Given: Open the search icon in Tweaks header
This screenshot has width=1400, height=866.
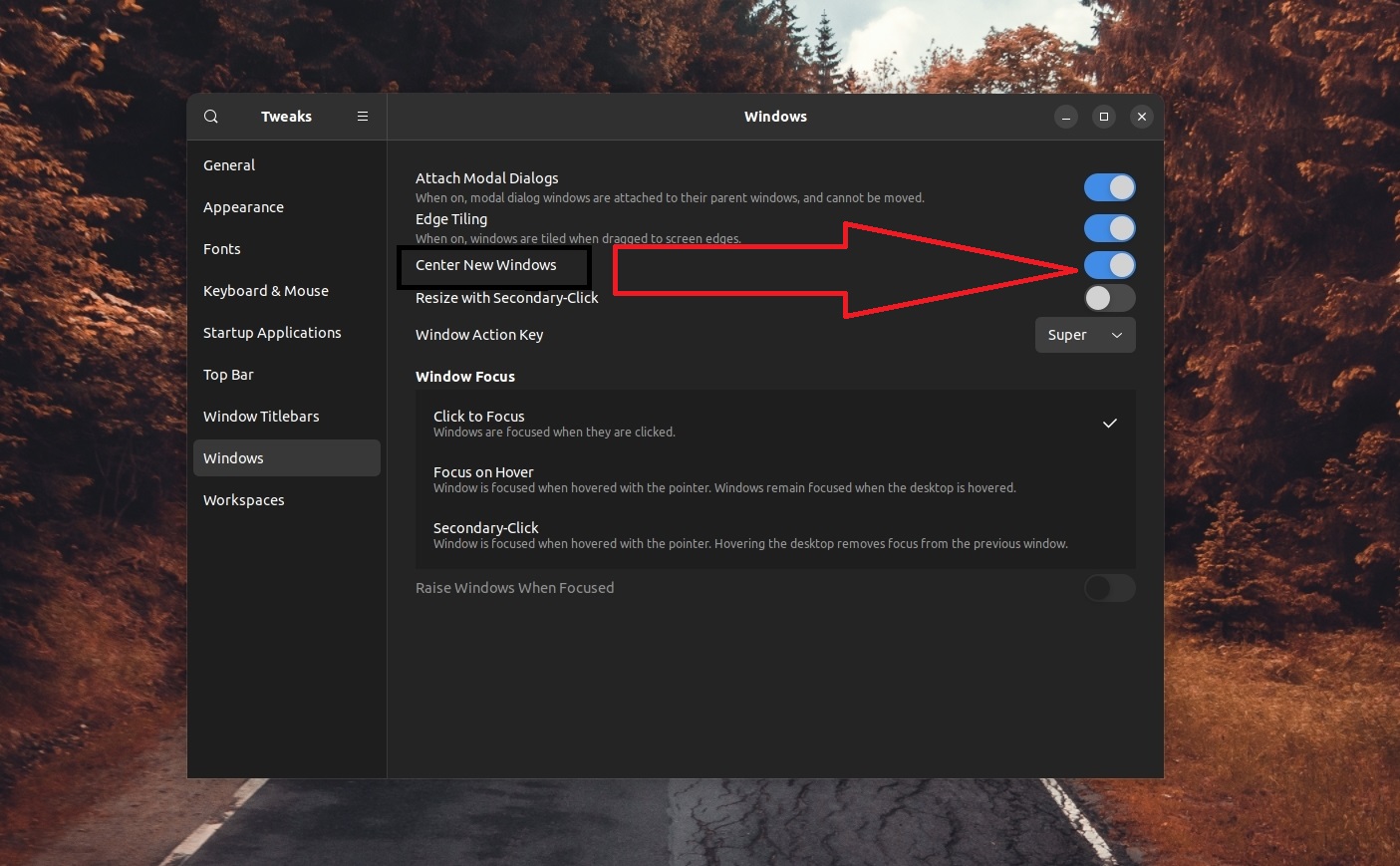Looking at the screenshot, I should 211,117.
